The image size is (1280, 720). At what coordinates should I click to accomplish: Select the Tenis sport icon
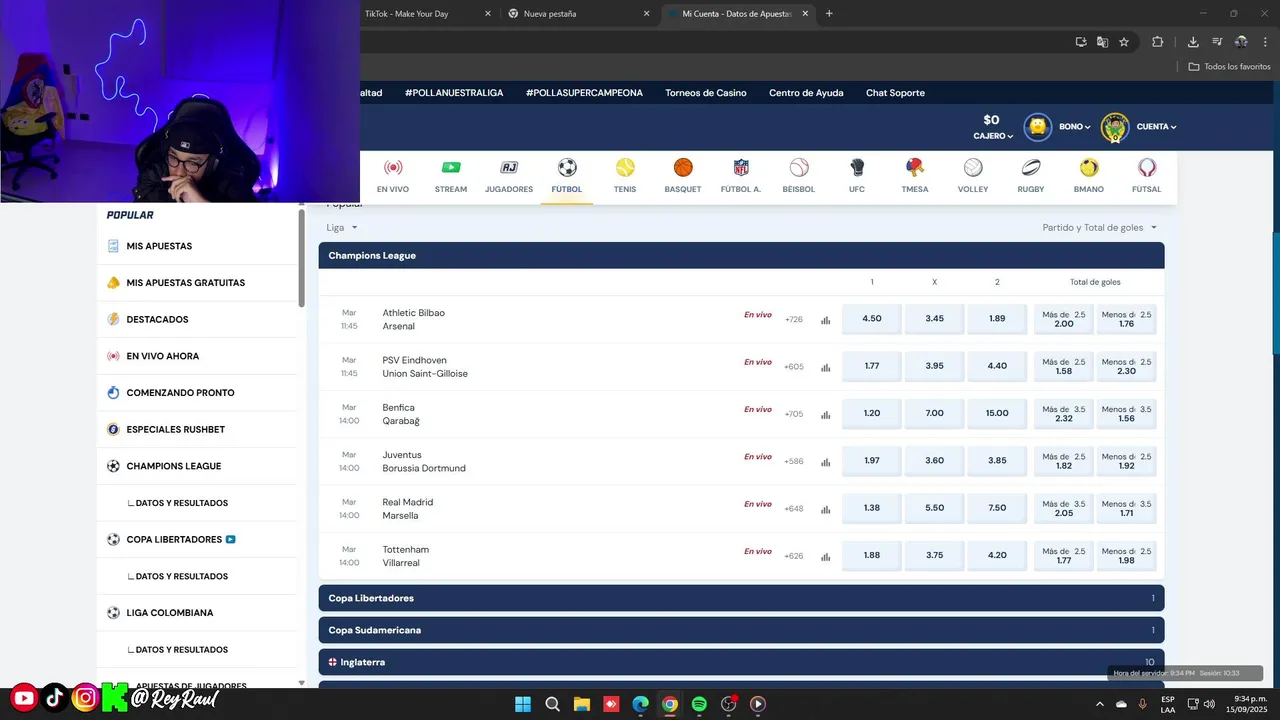tap(625, 168)
